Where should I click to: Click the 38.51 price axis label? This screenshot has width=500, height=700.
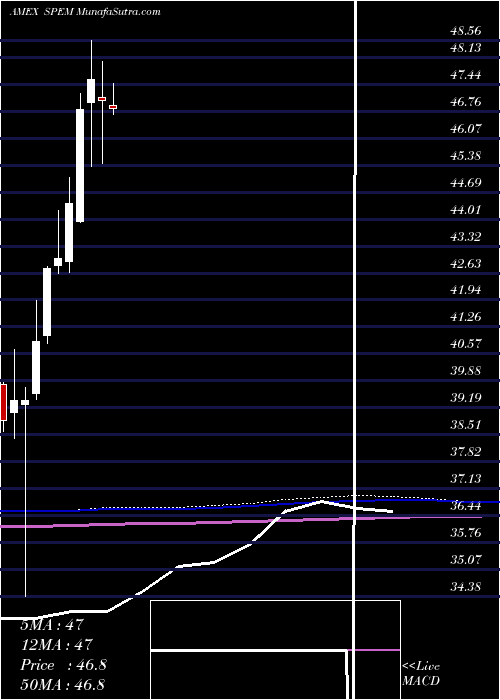point(466,425)
